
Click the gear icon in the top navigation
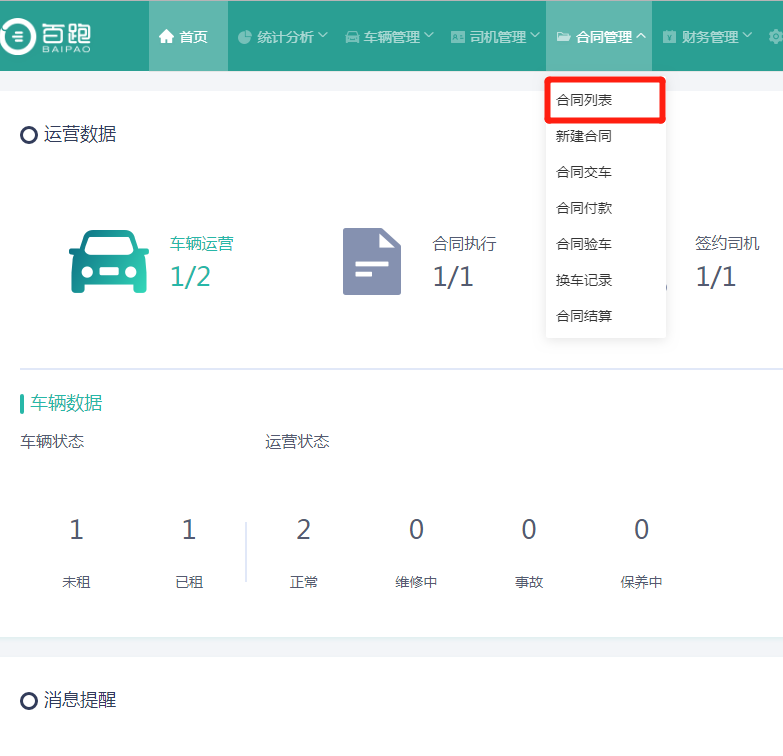(775, 37)
